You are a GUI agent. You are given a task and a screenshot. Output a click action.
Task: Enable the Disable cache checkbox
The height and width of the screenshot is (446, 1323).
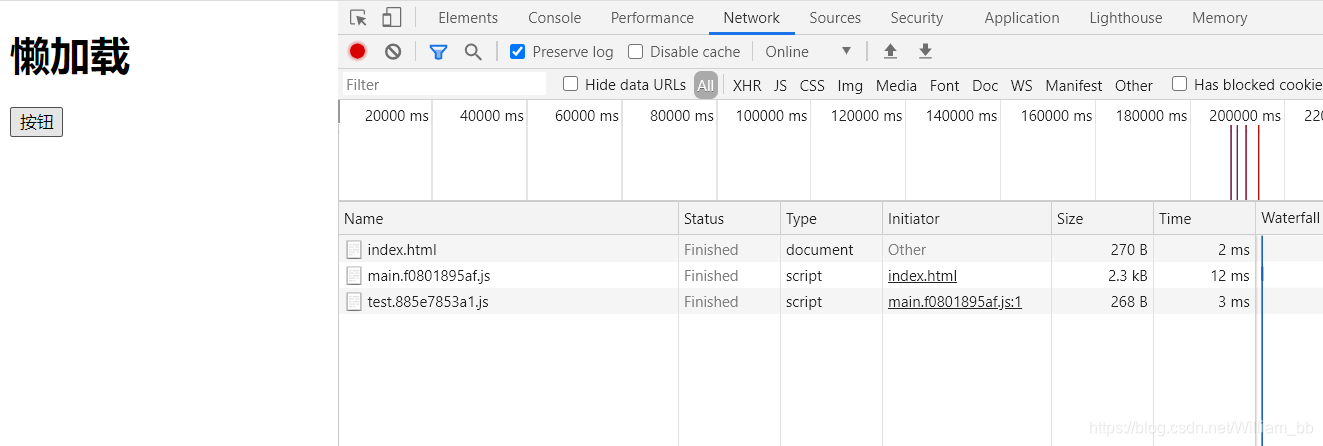pyautogui.click(x=635, y=52)
